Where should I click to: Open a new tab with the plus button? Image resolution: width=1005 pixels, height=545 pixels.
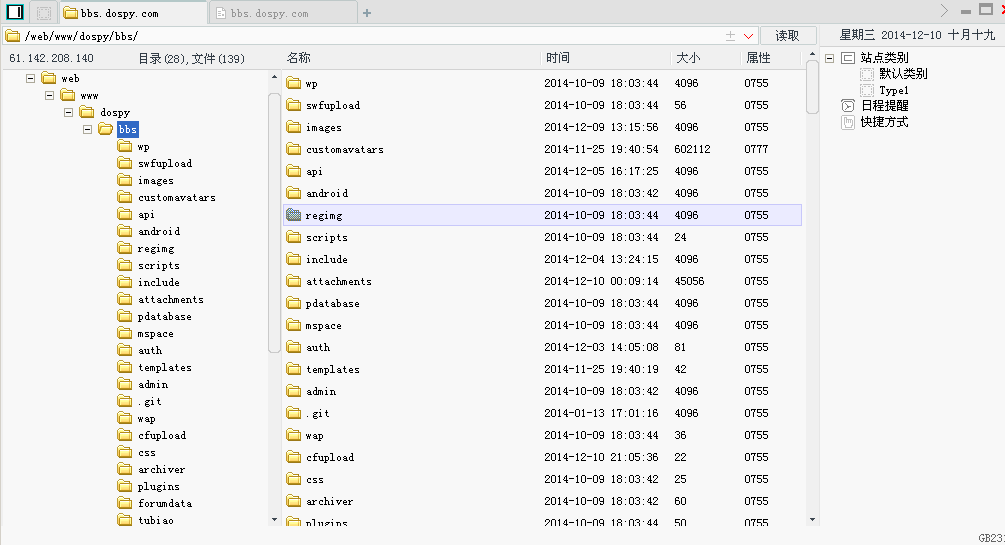point(367,13)
